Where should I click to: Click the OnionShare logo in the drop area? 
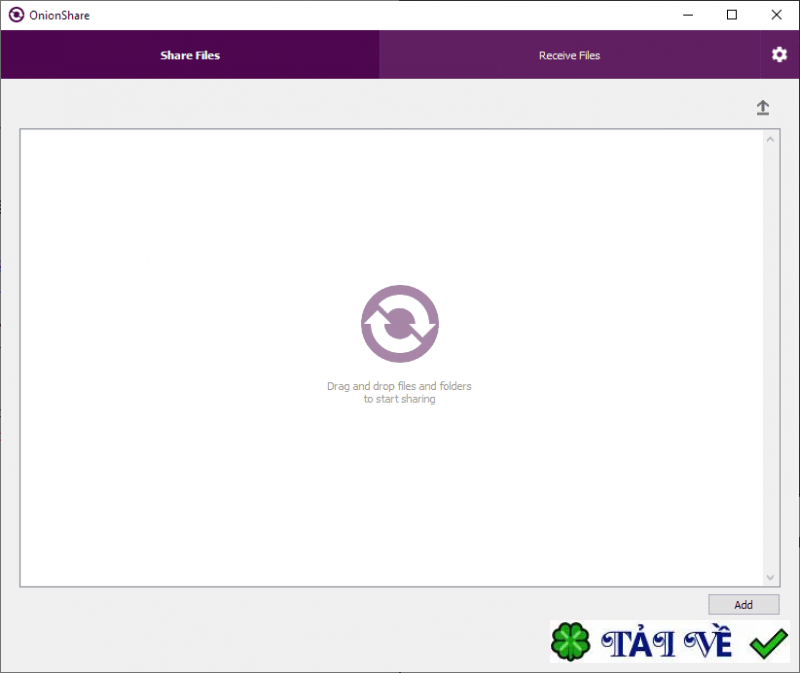400,324
